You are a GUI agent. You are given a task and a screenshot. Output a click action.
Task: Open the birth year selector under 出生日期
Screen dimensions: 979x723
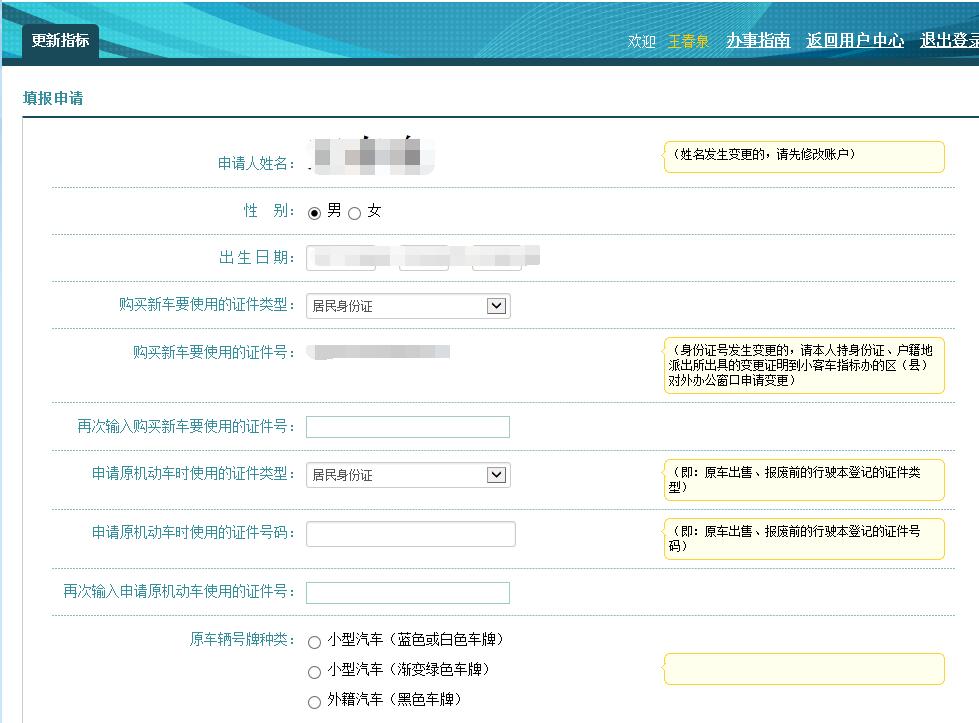[x=339, y=257]
